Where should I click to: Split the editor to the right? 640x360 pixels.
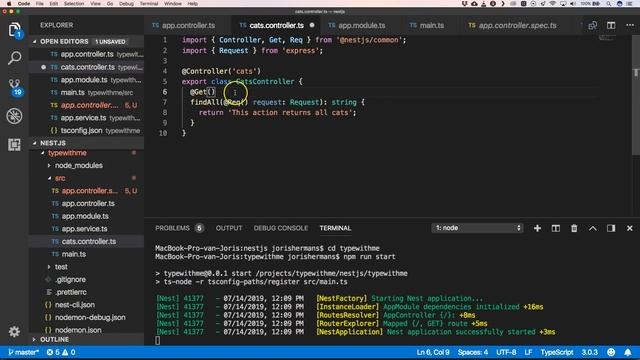[x=611, y=25]
